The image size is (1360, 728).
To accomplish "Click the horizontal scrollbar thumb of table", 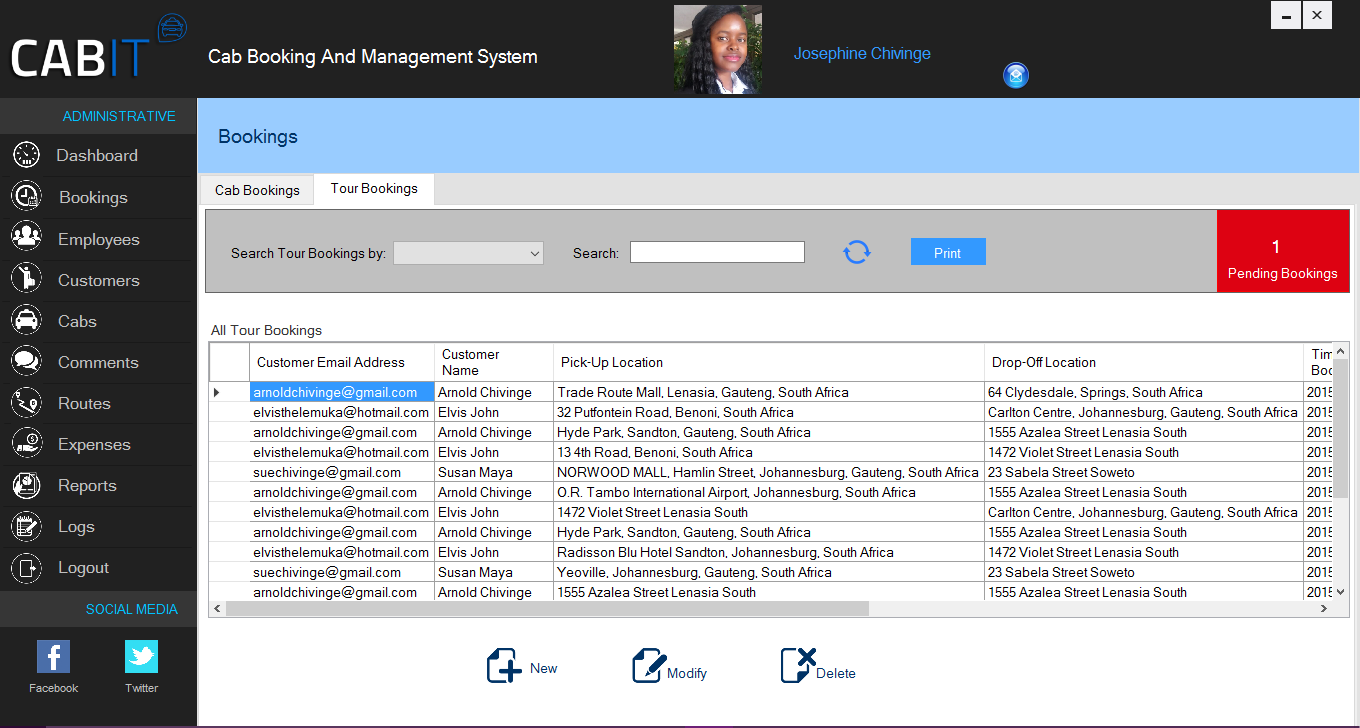I will [x=548, y=608].
